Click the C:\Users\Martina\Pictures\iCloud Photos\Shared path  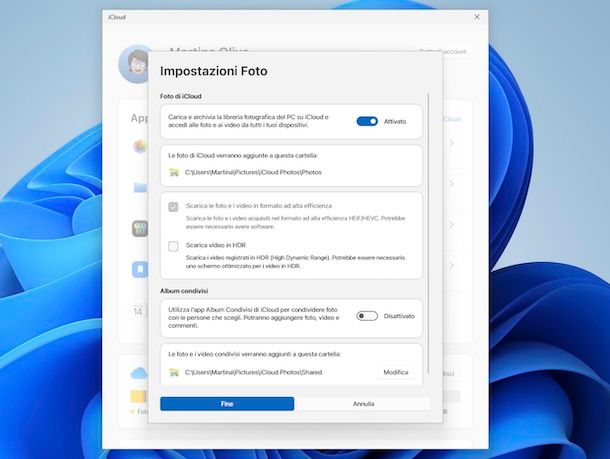253,372
